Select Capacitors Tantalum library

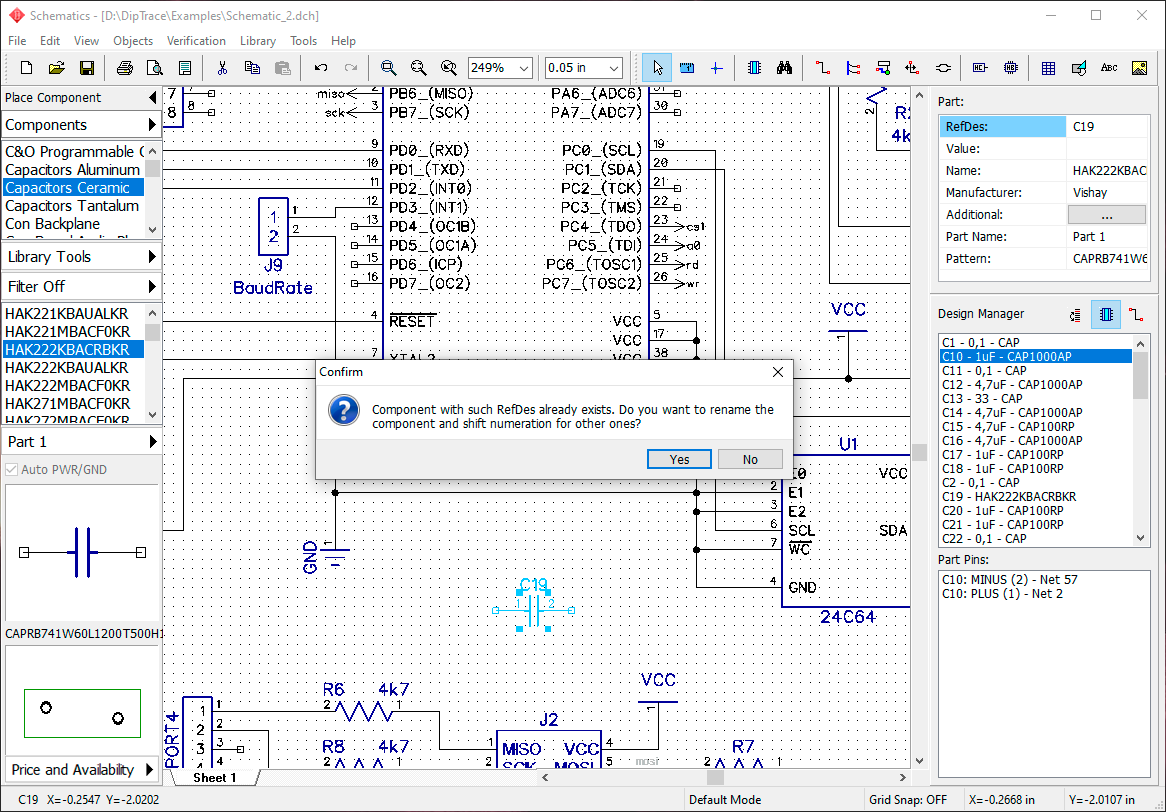point(72,206)
